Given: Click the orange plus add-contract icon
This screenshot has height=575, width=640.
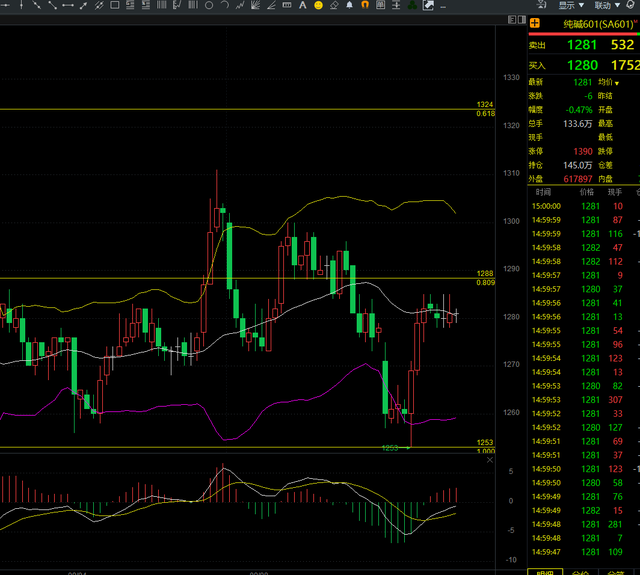Looking at the screenshot, I should (x=535, y=23).
